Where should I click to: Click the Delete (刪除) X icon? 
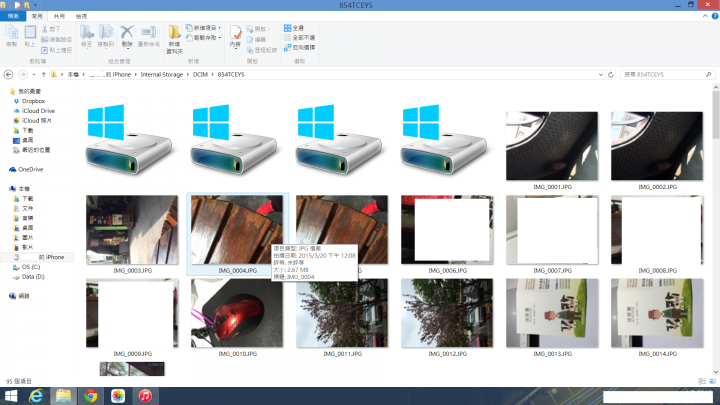click(127, 32)
